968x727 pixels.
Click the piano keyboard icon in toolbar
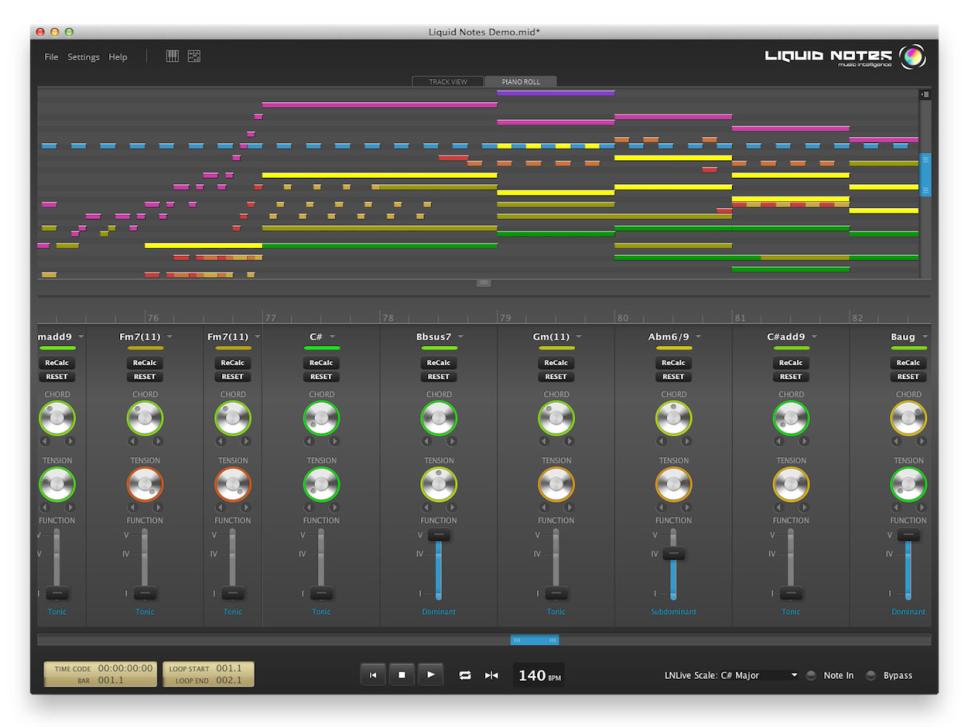point(172,57)
